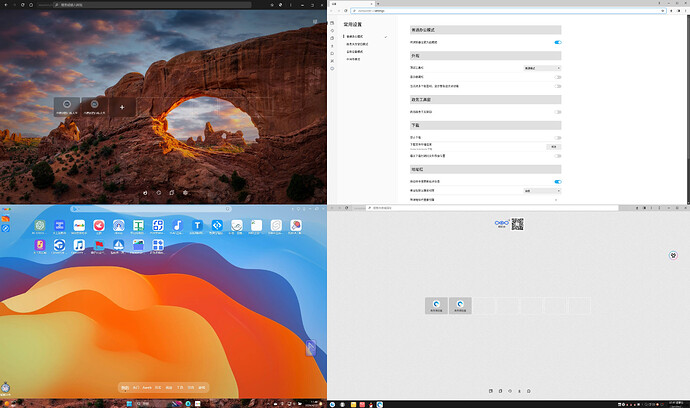Open the dropdown under the 外观 section
690x408 pixels.
pyautogui.click(x=542, y=68)
